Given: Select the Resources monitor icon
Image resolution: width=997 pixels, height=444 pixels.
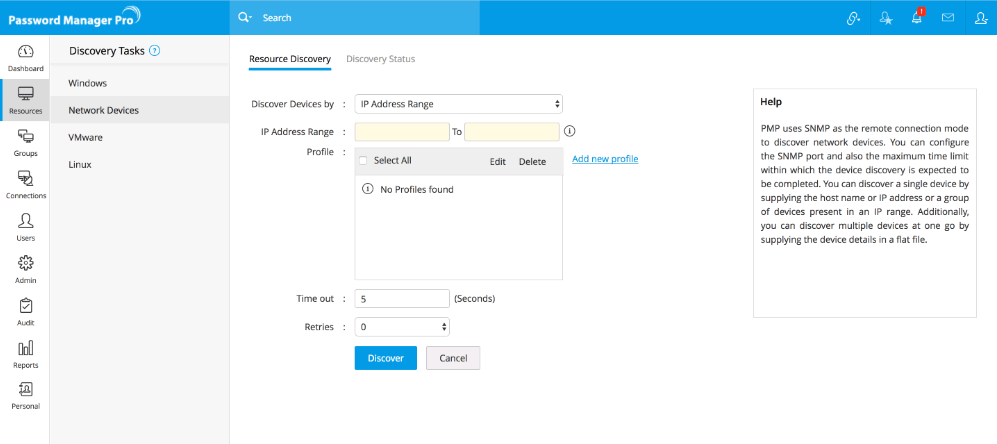Looking at the screenshot, I should tap(25, 94).
